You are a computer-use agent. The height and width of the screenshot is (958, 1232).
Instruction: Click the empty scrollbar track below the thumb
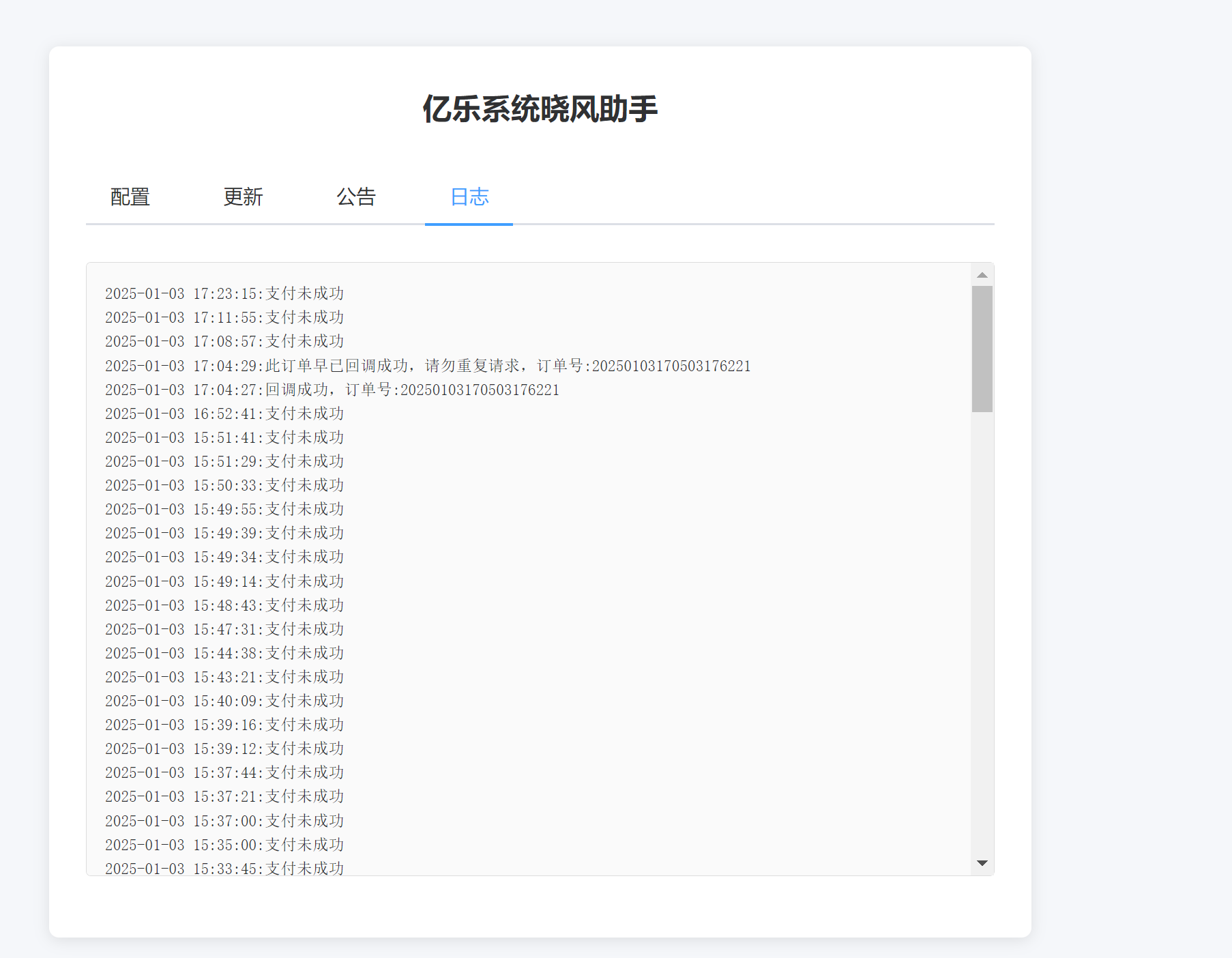(x=982, y=614)
